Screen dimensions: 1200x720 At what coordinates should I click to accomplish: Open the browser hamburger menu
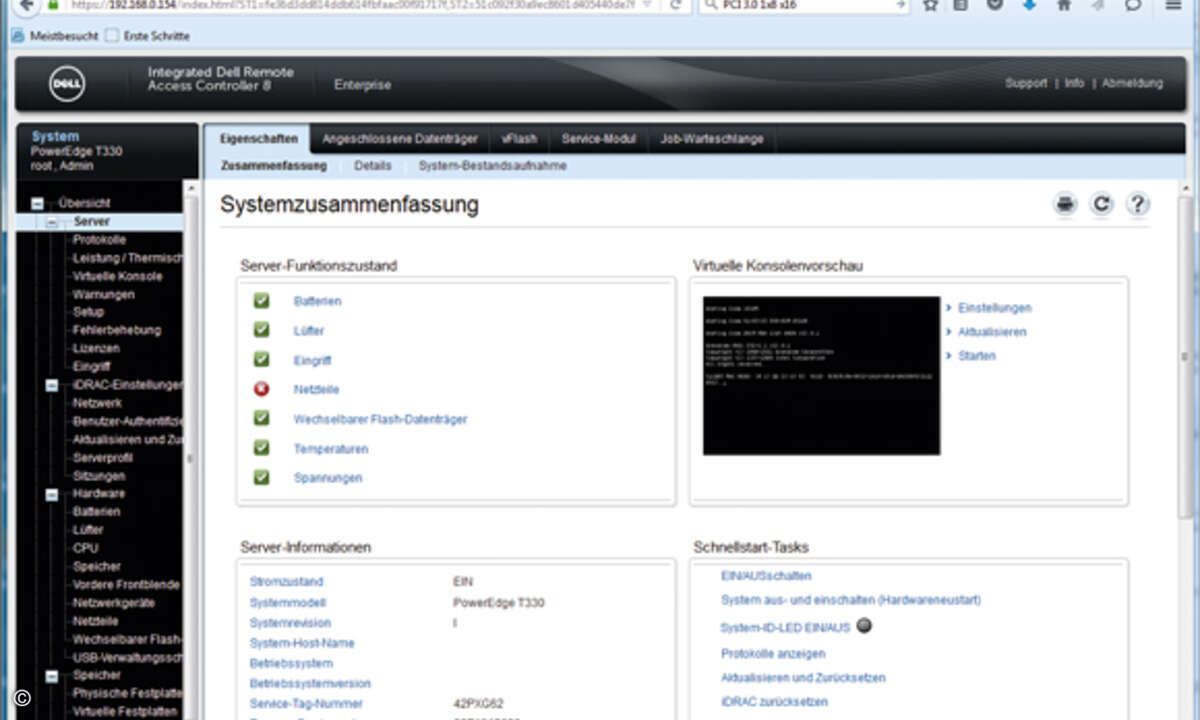[1174, 5]
